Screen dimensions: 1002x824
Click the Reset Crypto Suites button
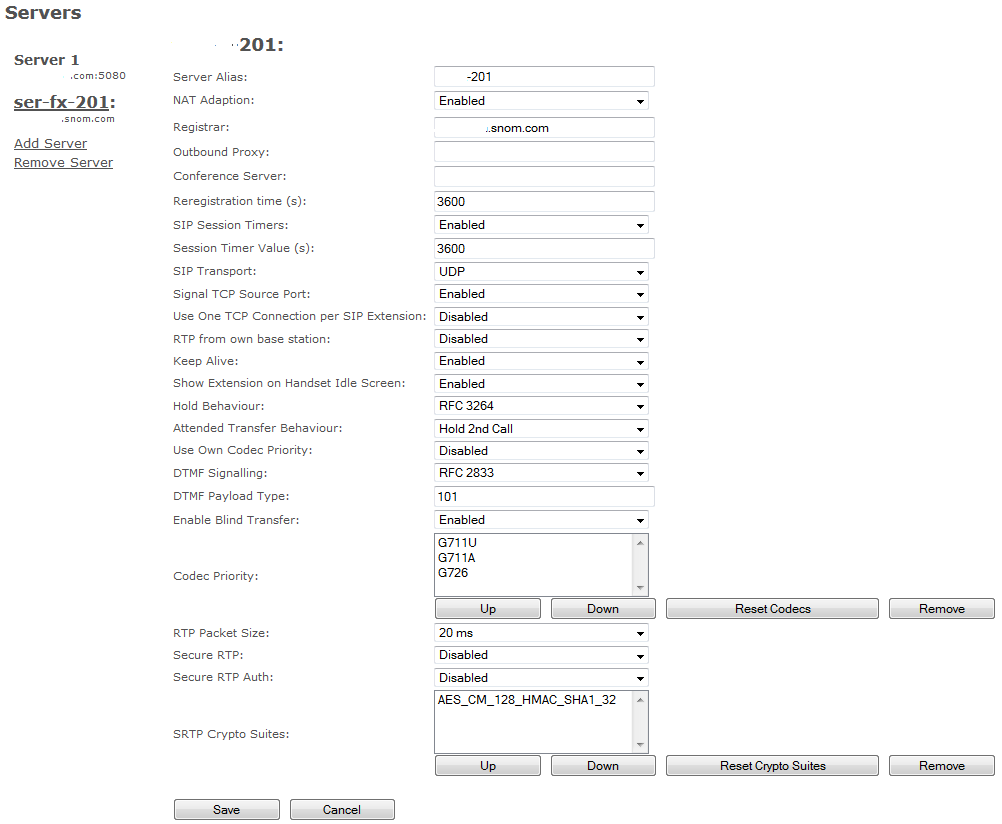point(772,766)
